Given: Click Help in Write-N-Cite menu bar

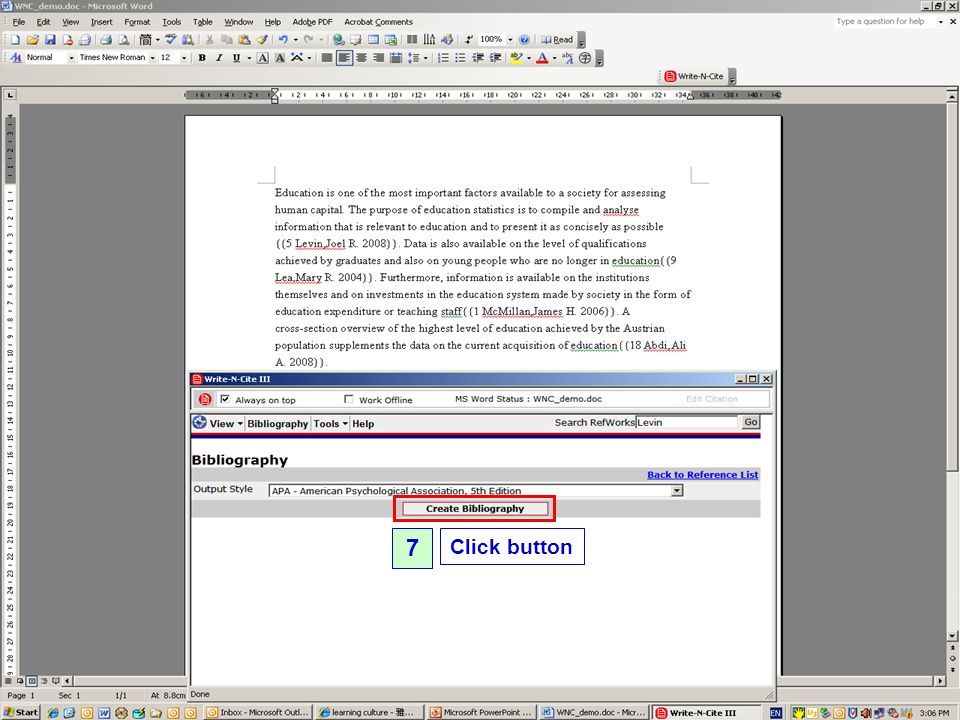Looking at the screenshot, I should coord(363,424).
